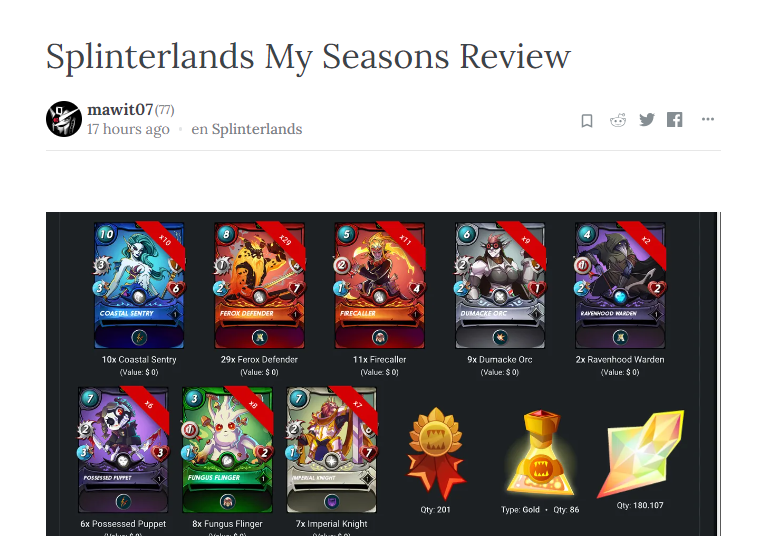Open mawit07's avatar picture
The height and width of the screenshot is (536, 763).
[64, 119]
